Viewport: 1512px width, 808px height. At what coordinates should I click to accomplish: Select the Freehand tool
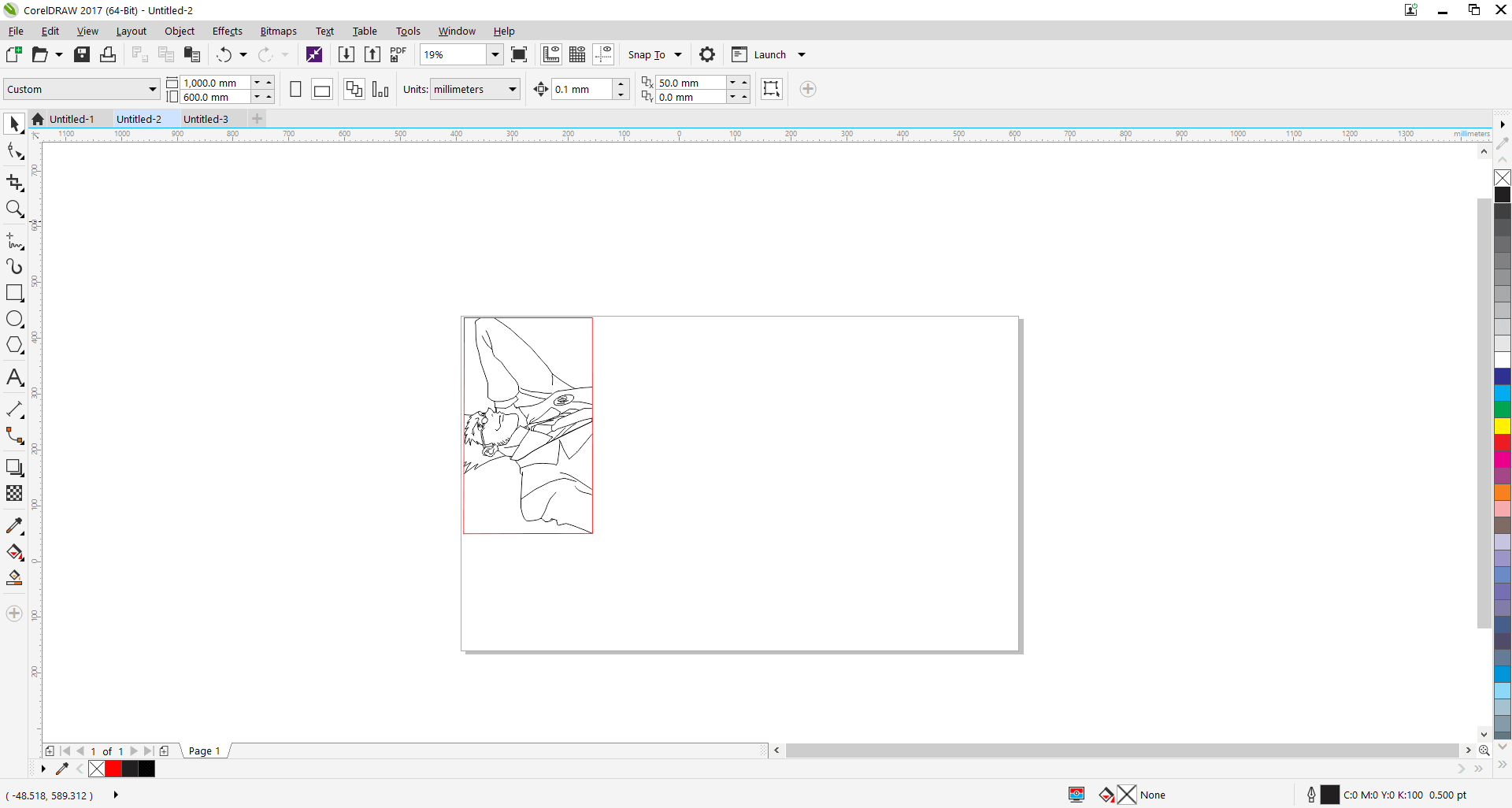pos(14,241)
